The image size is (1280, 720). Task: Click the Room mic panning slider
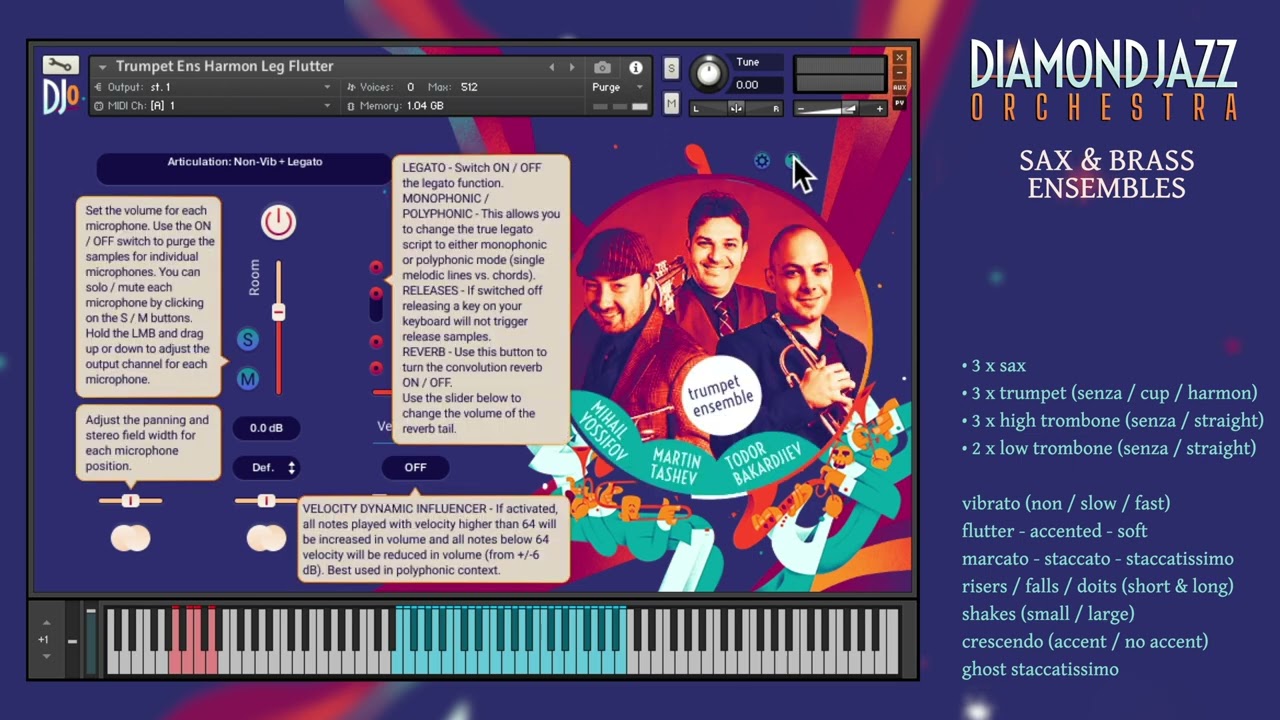[266, 500]
